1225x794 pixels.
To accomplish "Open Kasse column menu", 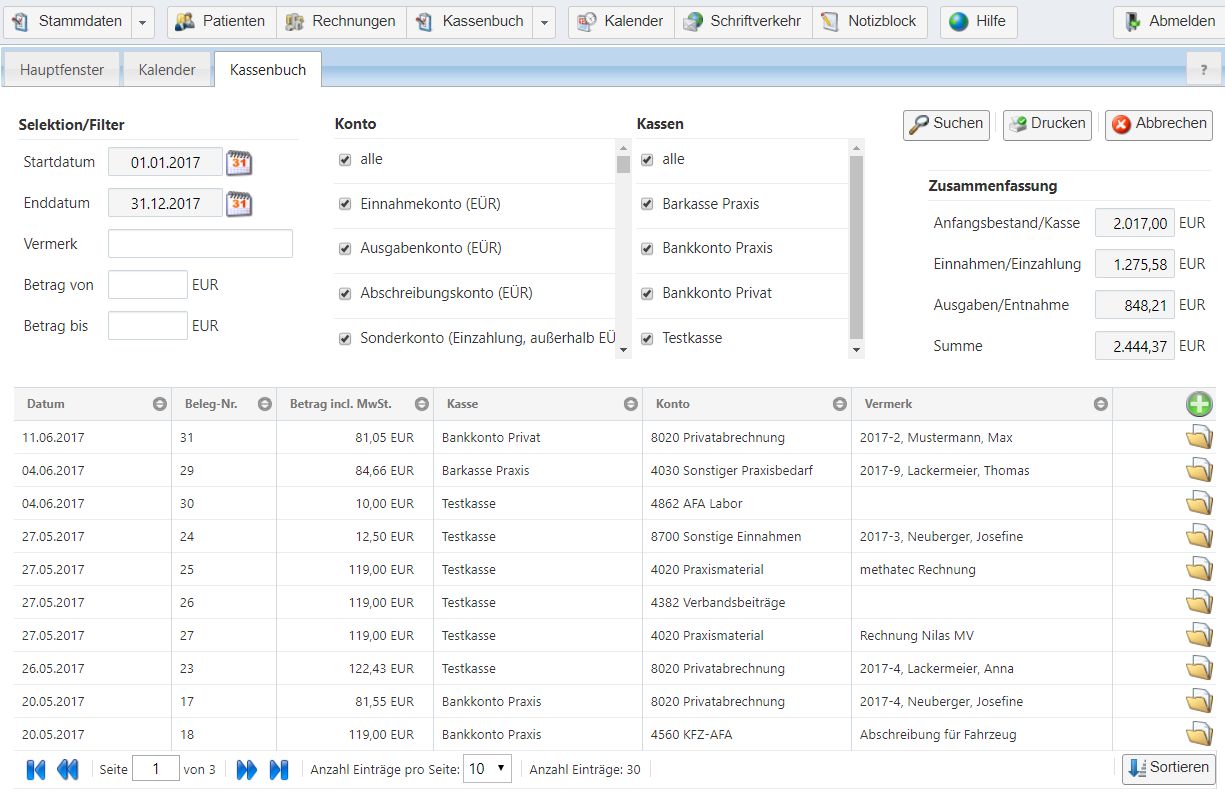I will tap(630, 404).
